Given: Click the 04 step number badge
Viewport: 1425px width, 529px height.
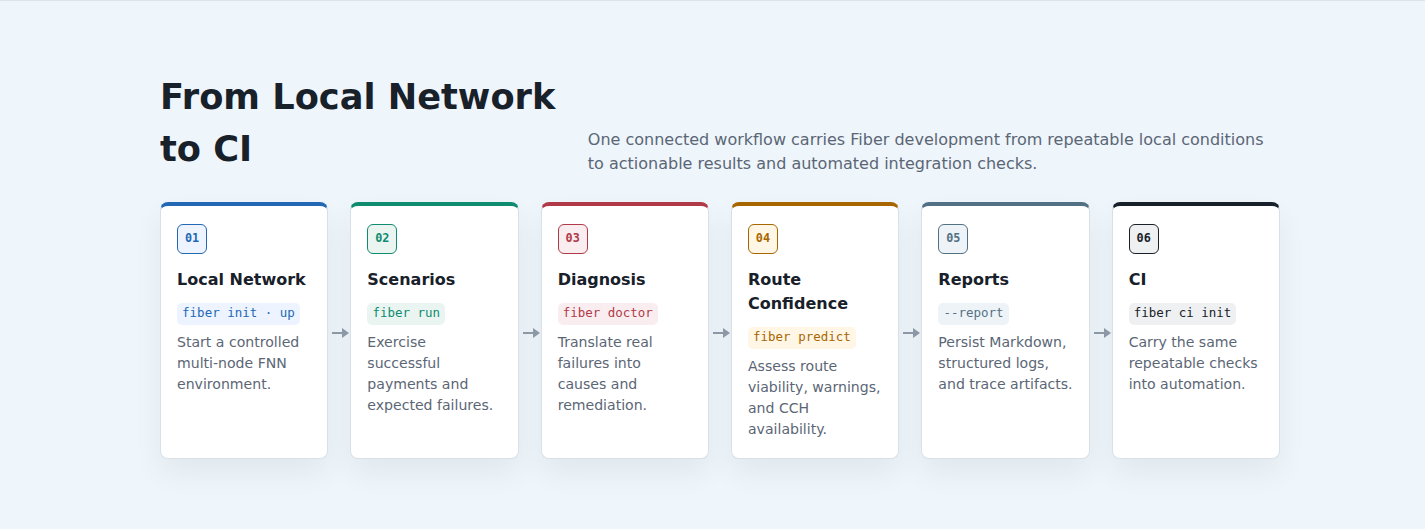Looking at the screenshot, I should [x=763, y=239].
